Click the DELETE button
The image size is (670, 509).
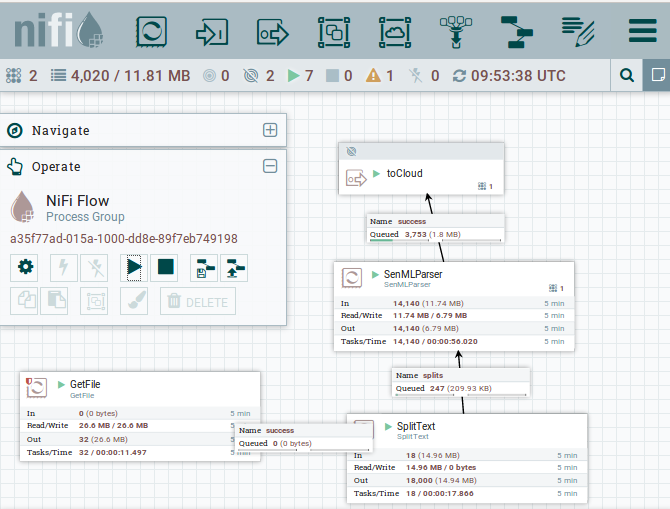198,301
